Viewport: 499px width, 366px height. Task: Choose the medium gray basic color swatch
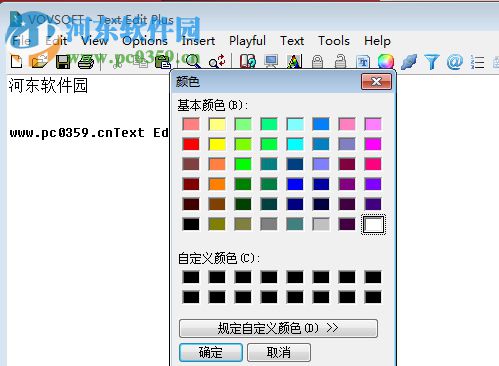pos(269,224)
